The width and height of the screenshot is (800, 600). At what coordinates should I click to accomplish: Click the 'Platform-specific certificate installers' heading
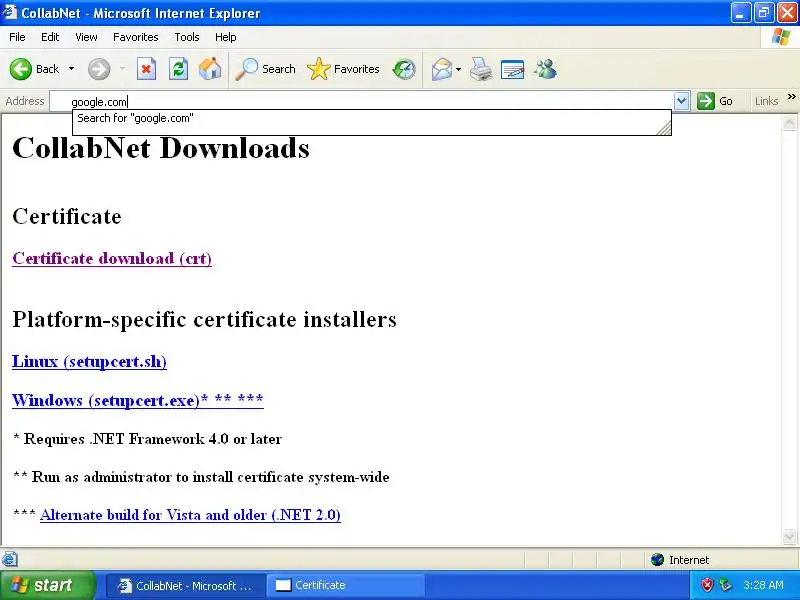point(204,320)
